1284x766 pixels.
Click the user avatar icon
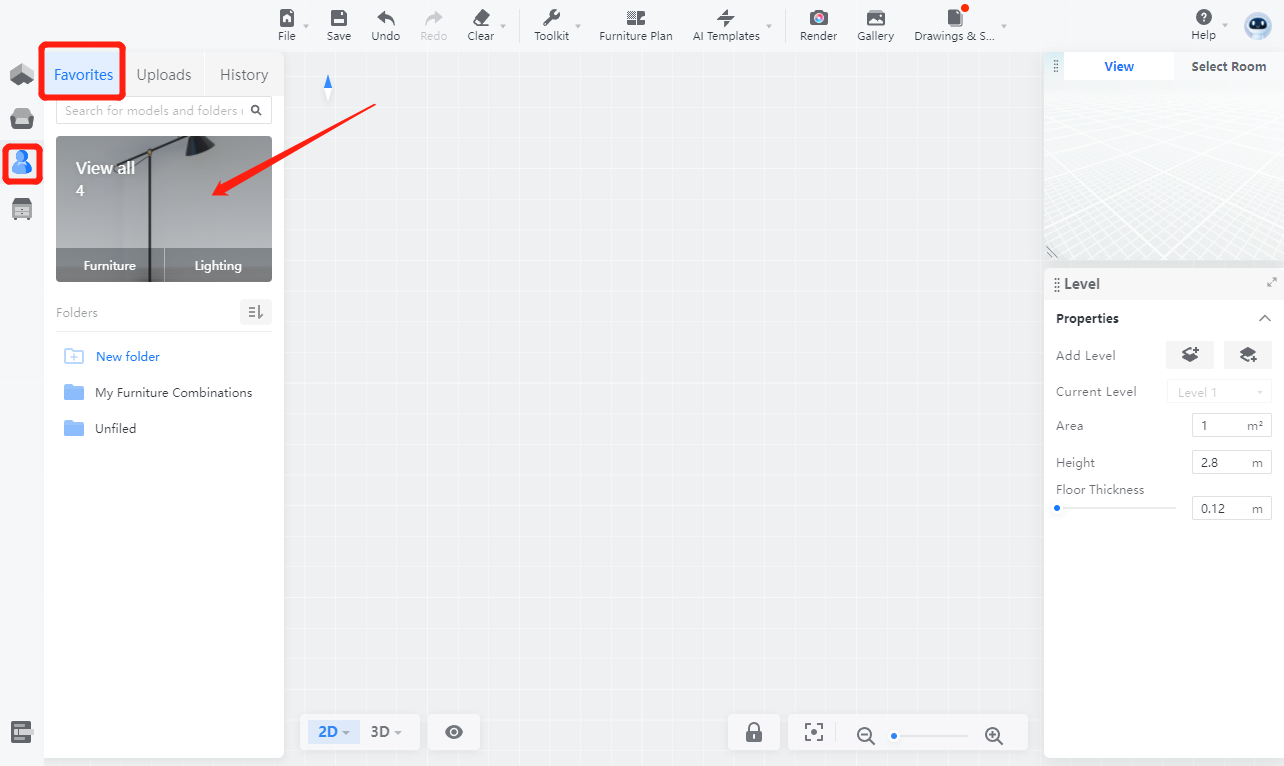1257,26
